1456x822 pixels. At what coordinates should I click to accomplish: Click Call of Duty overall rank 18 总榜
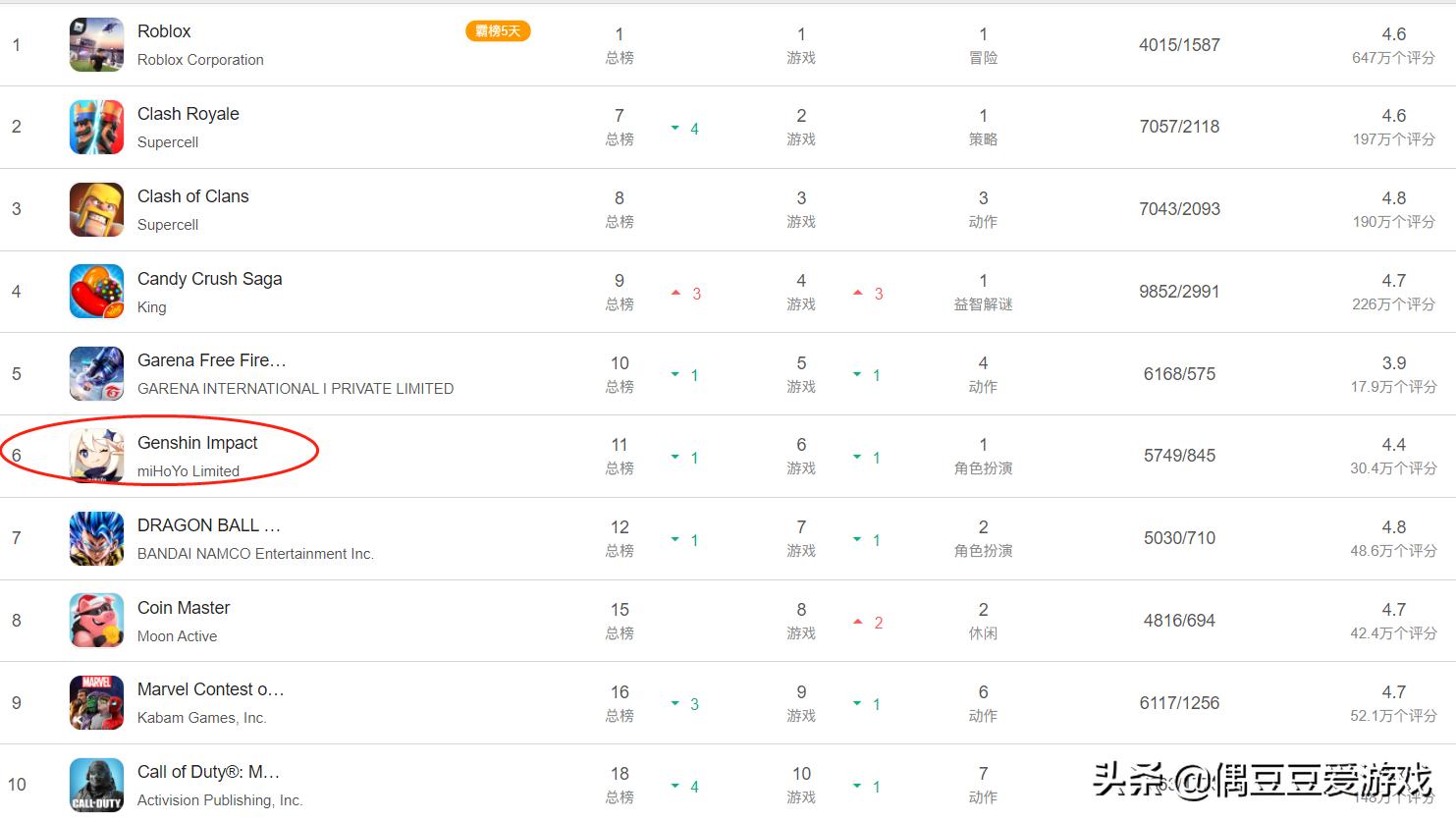[620, 785]
